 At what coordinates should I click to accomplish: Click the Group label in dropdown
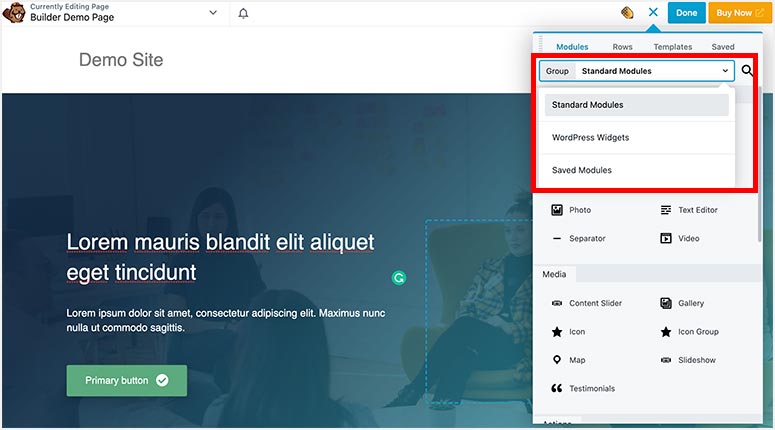(x=557, y=71)
